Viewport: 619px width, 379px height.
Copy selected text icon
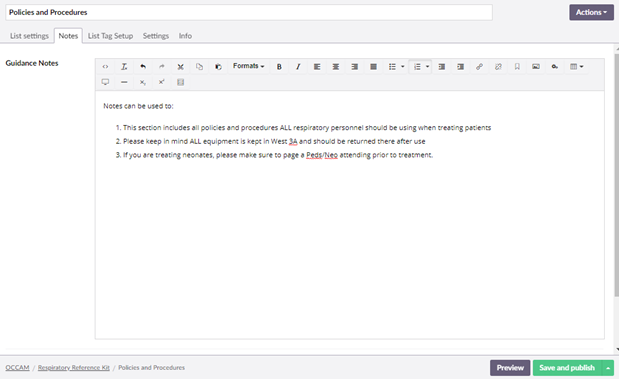click(x=199, y=67)
